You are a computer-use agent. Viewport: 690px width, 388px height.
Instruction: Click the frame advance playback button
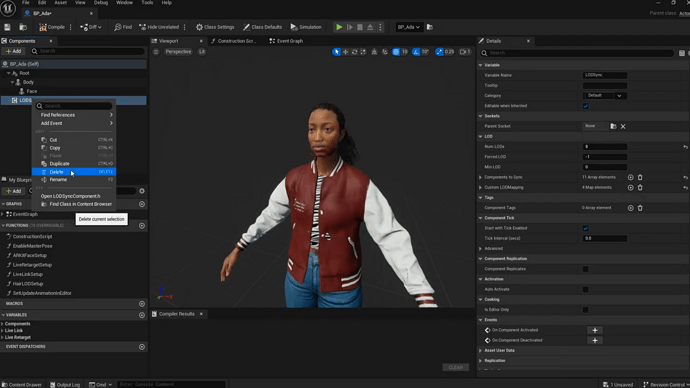349,27
